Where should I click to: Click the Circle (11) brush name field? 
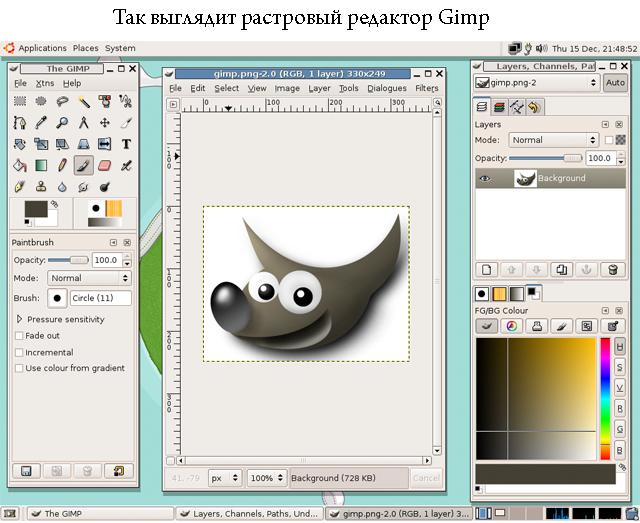pyautogui.click(x=101, y=298)
